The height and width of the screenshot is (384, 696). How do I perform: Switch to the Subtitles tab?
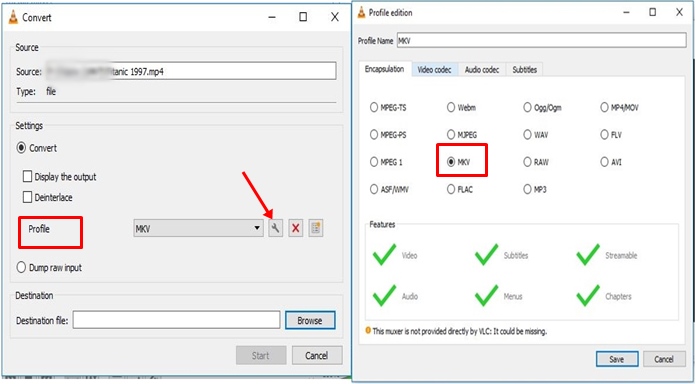pos(524,70)
